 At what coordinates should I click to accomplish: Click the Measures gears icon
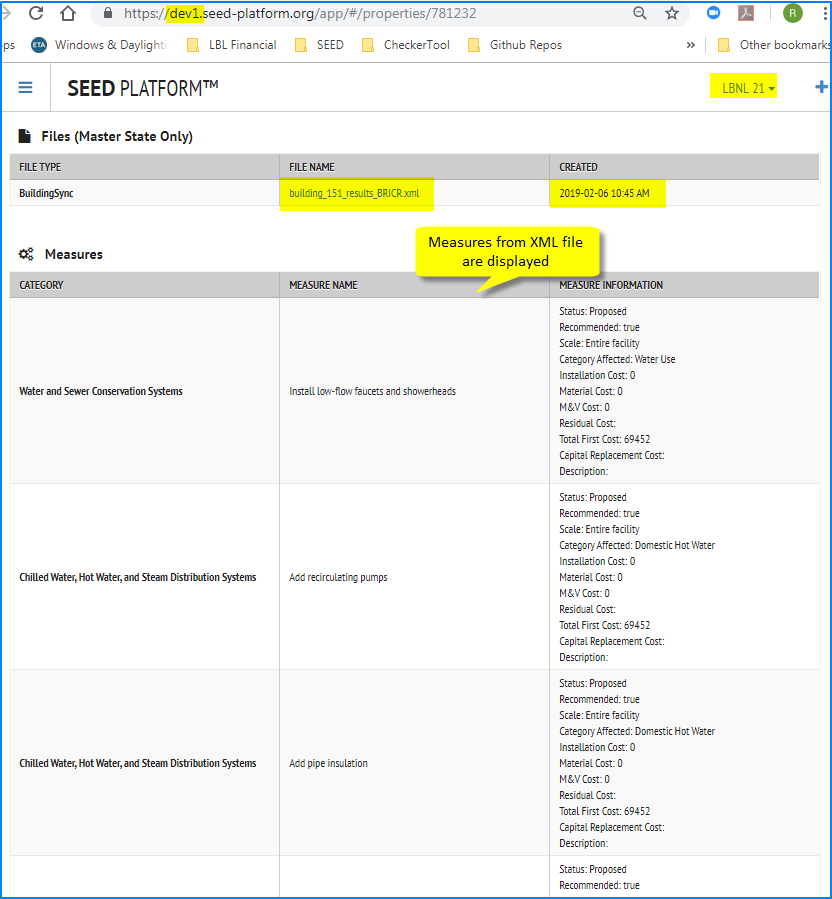(x=25, y=253)
